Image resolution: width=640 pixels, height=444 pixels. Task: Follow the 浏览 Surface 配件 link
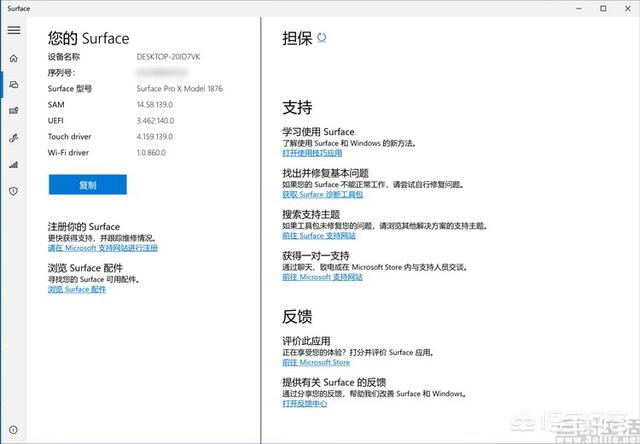(x=77, y=289)
